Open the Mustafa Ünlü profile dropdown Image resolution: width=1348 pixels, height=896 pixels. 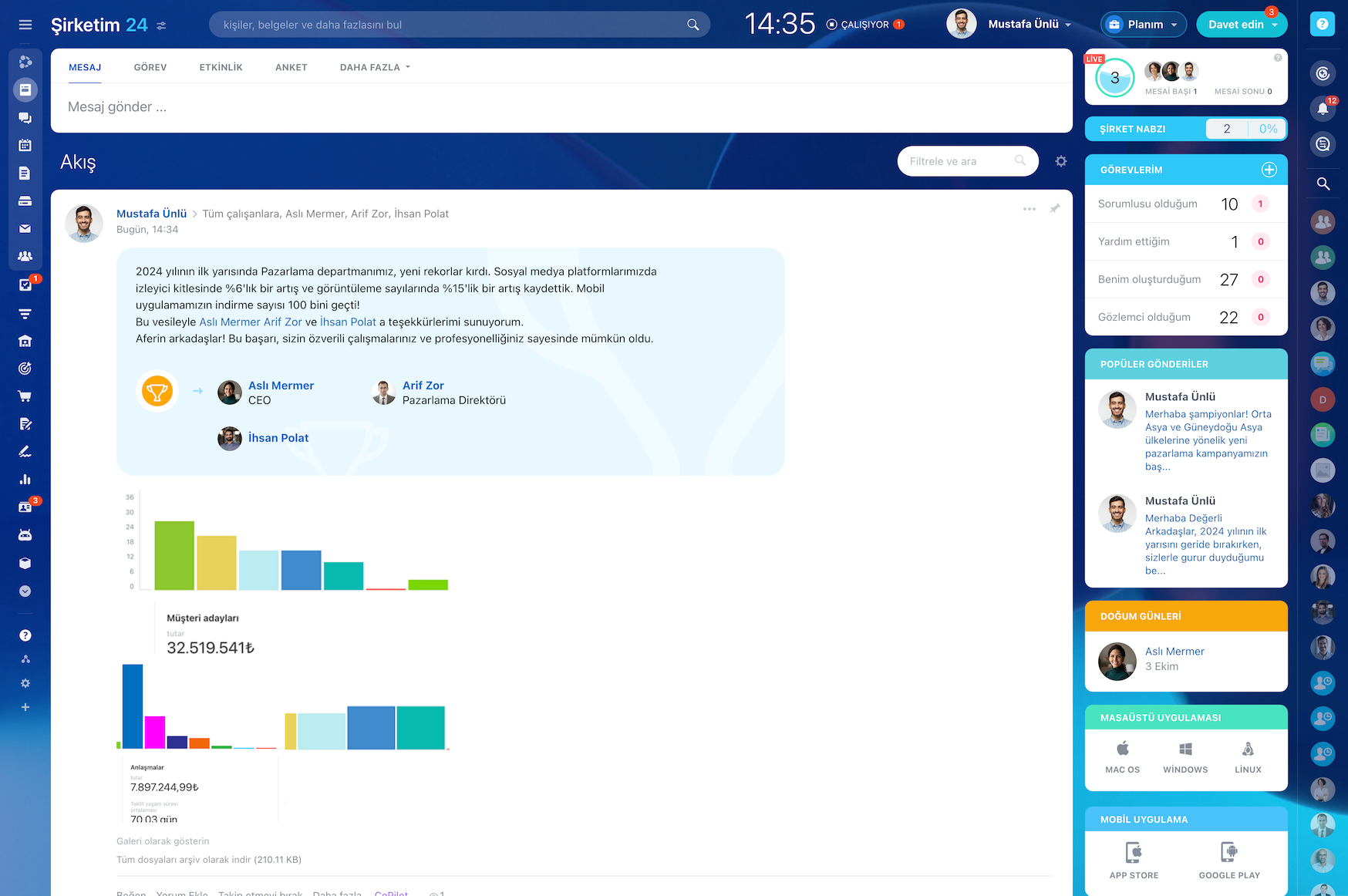click(x=1029, y=25)
